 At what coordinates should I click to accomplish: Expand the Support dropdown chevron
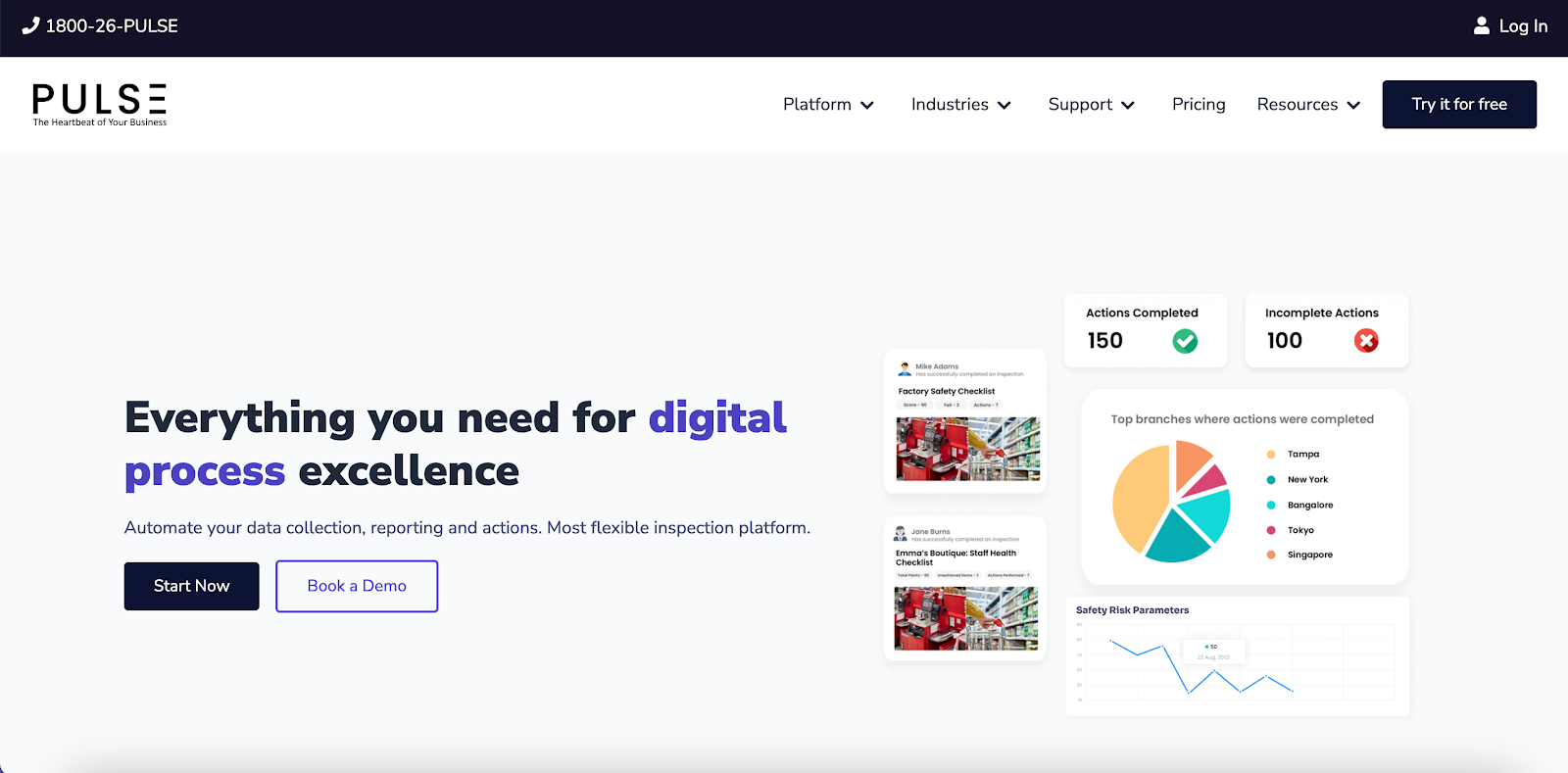1128,105
